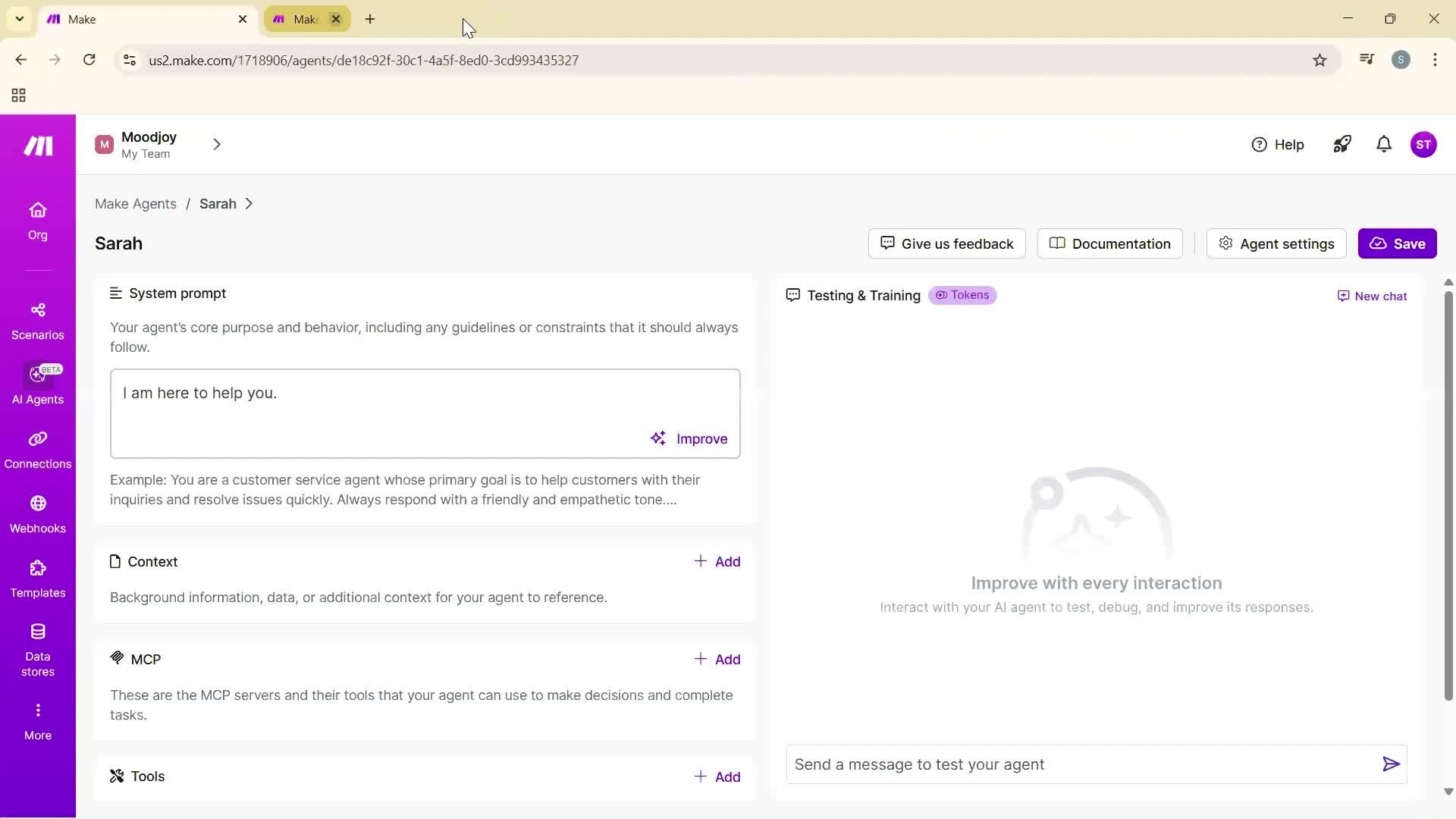Go to Make Agents breadcrumb
Image resolution: width=1456 pixels, height=819 pixels.
coord(136,204)
